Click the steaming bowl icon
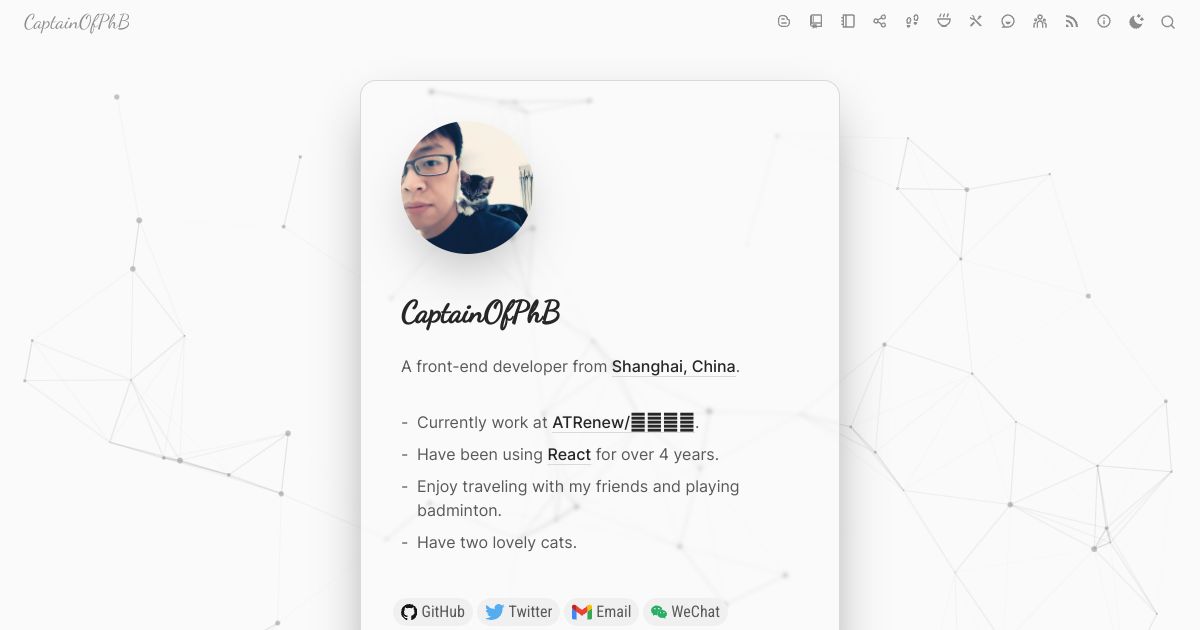 click(x=944, y=21)
